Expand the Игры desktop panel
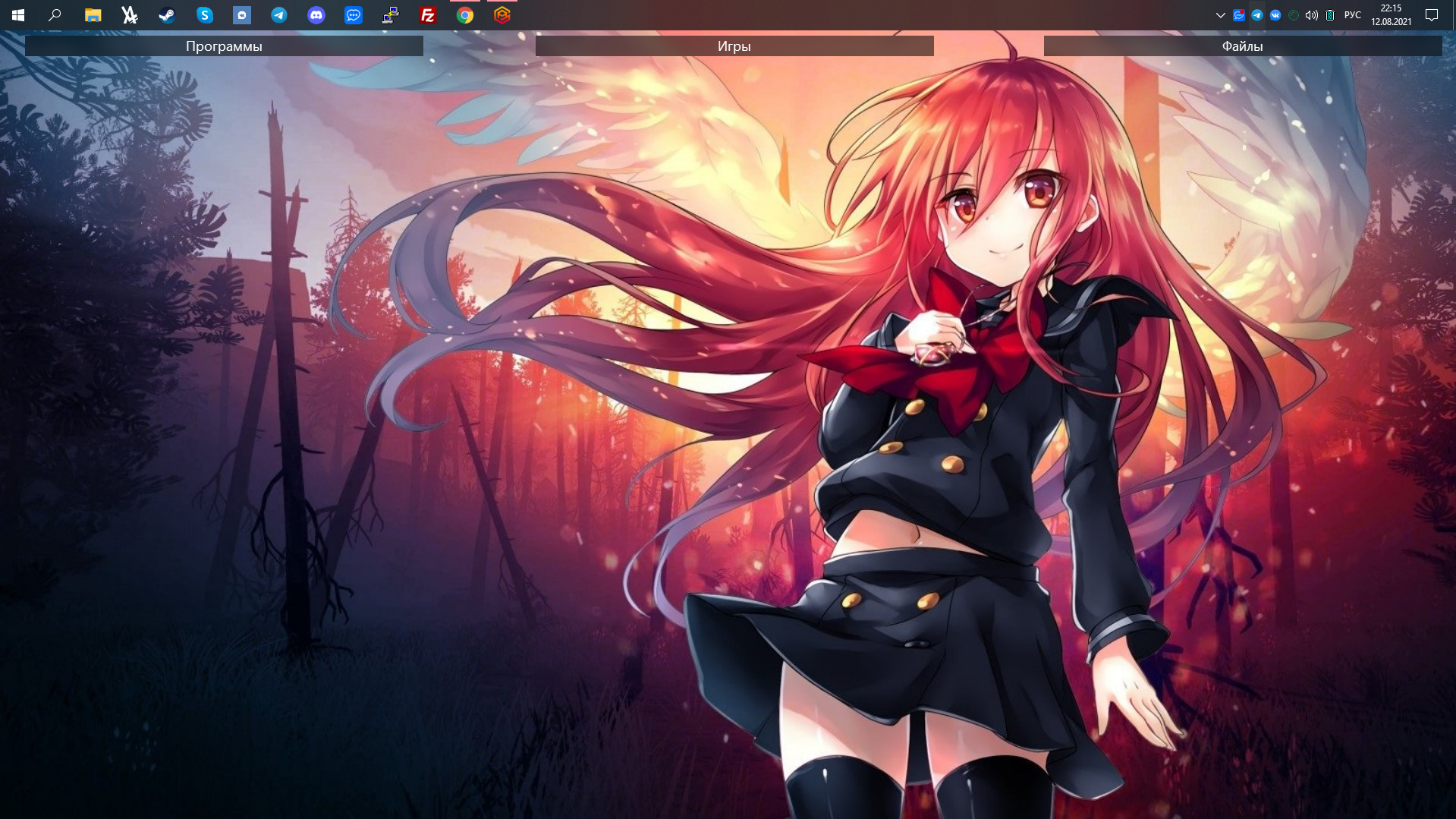Viewport: 1456px width, 819px height. click(x=734, y=46)
